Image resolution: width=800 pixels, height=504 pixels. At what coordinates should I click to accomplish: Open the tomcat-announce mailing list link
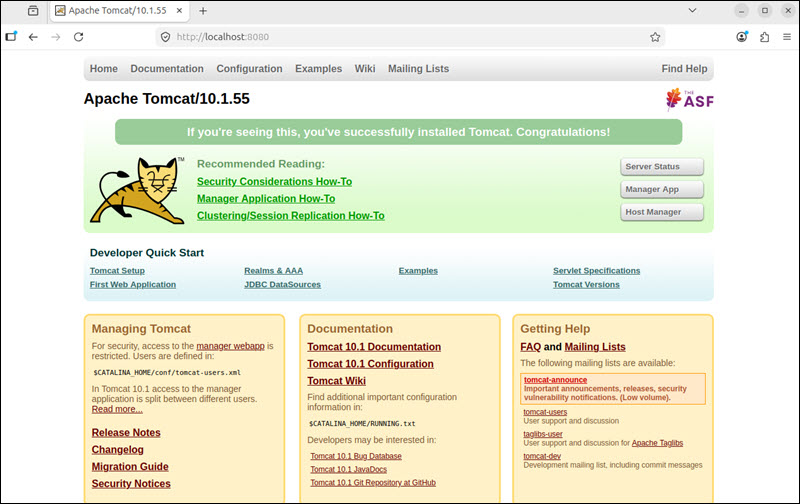pos(555,380)
